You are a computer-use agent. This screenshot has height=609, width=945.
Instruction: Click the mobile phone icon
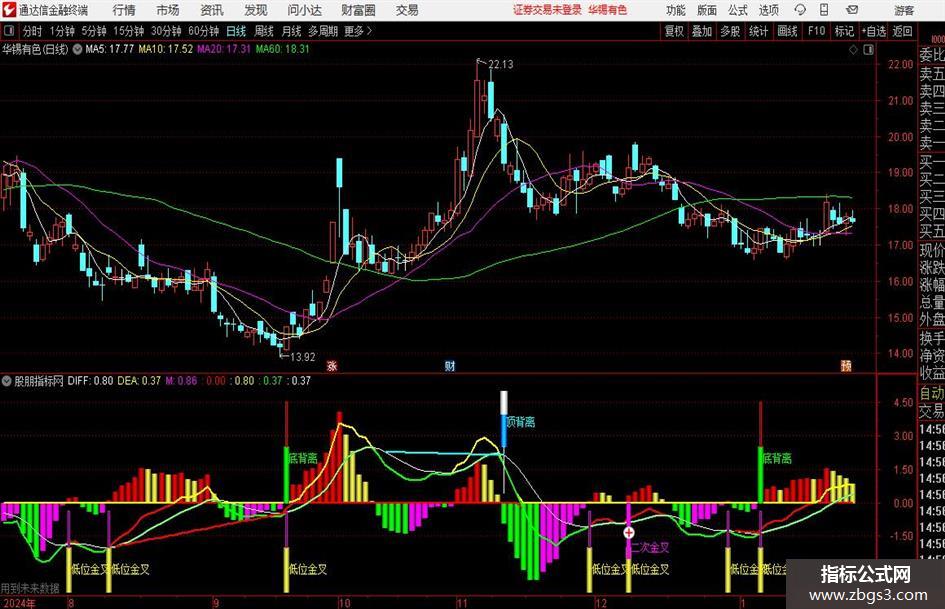point(824,10)
